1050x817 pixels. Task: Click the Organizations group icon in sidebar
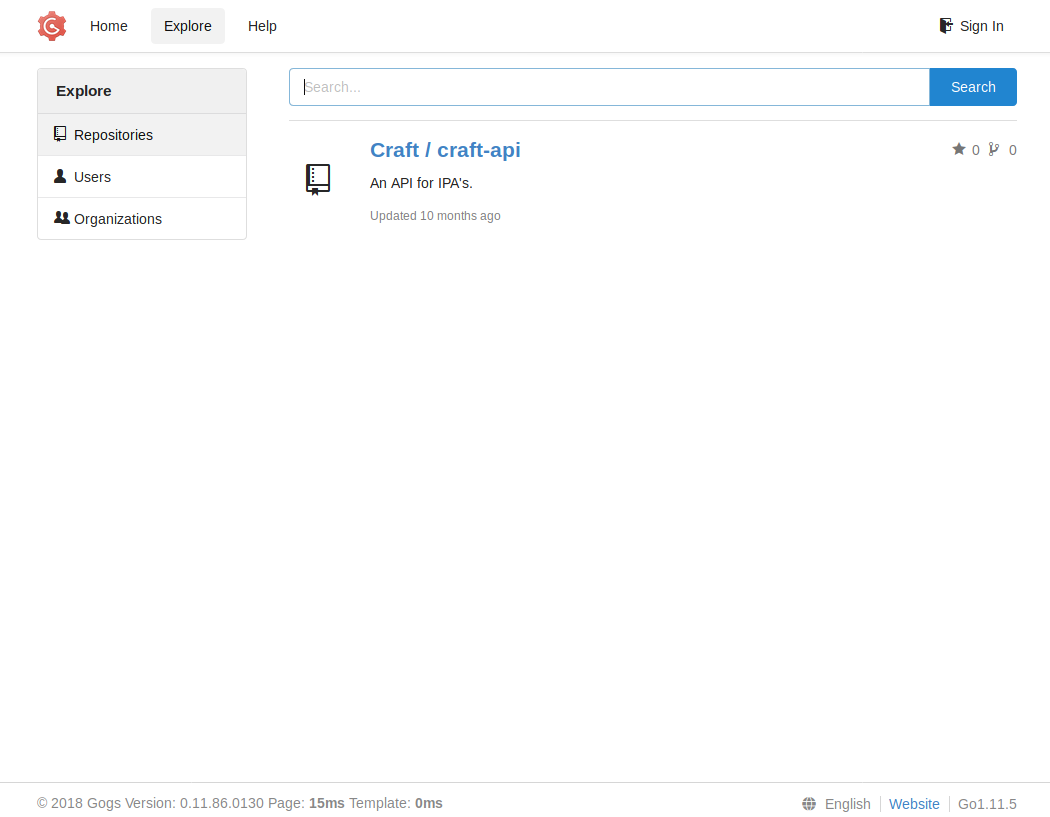tap(62, 218)
